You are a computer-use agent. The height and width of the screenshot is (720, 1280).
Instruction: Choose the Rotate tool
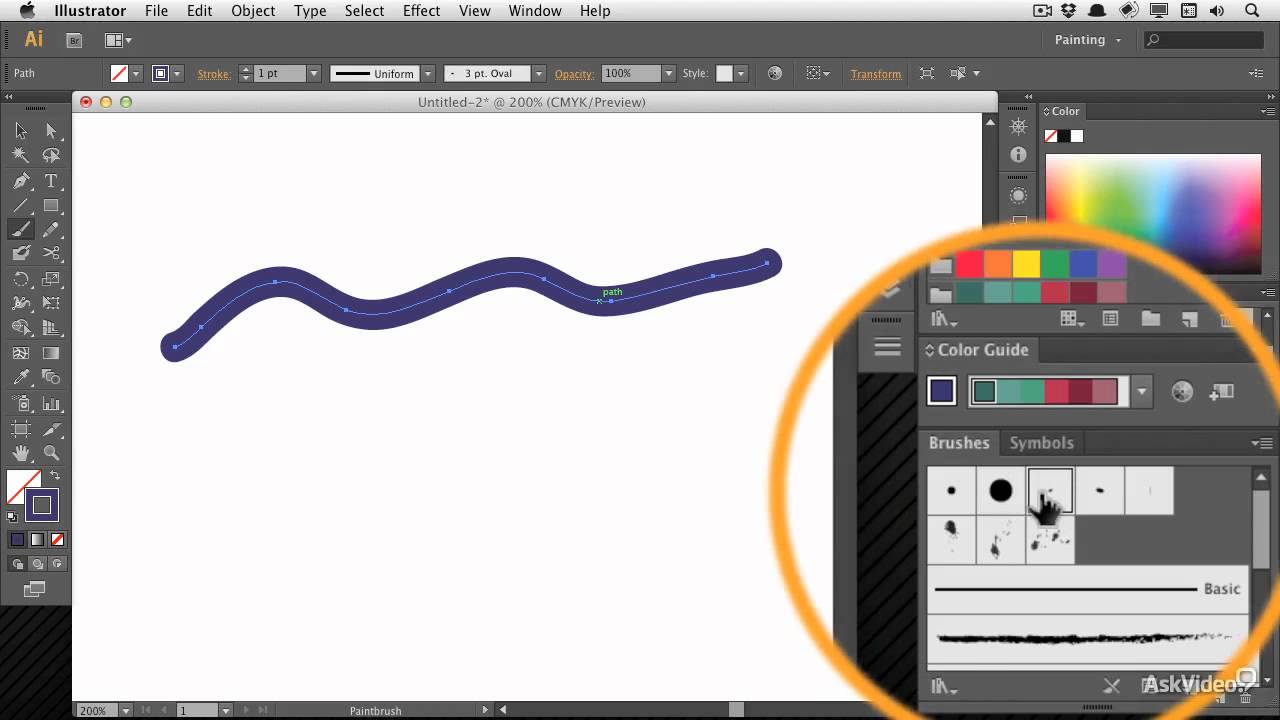[20, 279]
